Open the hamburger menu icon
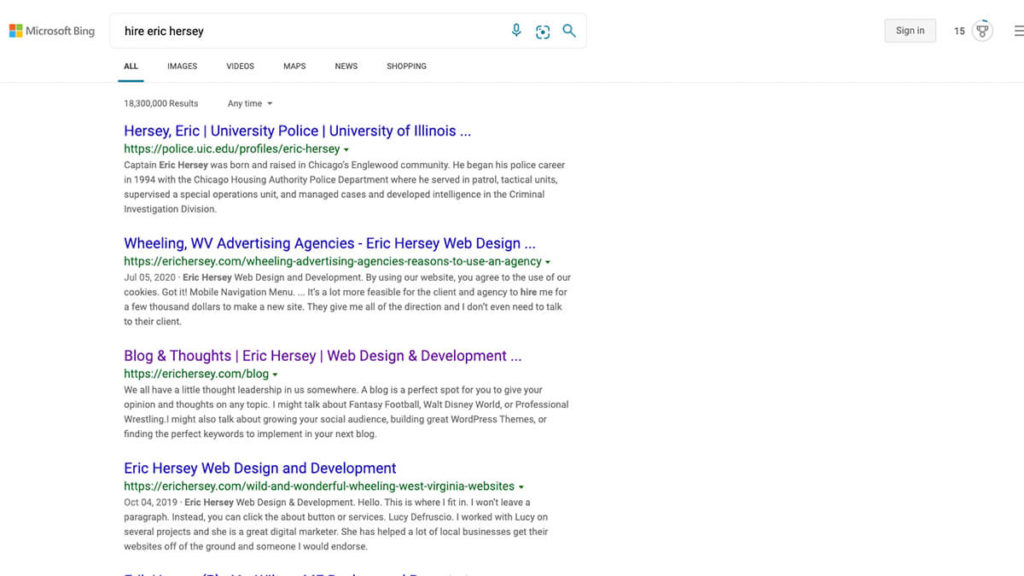This screenshot has width=1024, height=576. point(1018,31)
